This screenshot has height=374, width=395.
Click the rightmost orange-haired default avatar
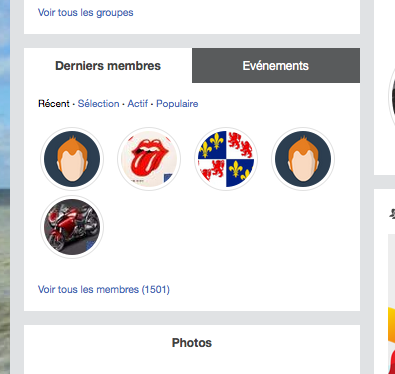[303, 159]
